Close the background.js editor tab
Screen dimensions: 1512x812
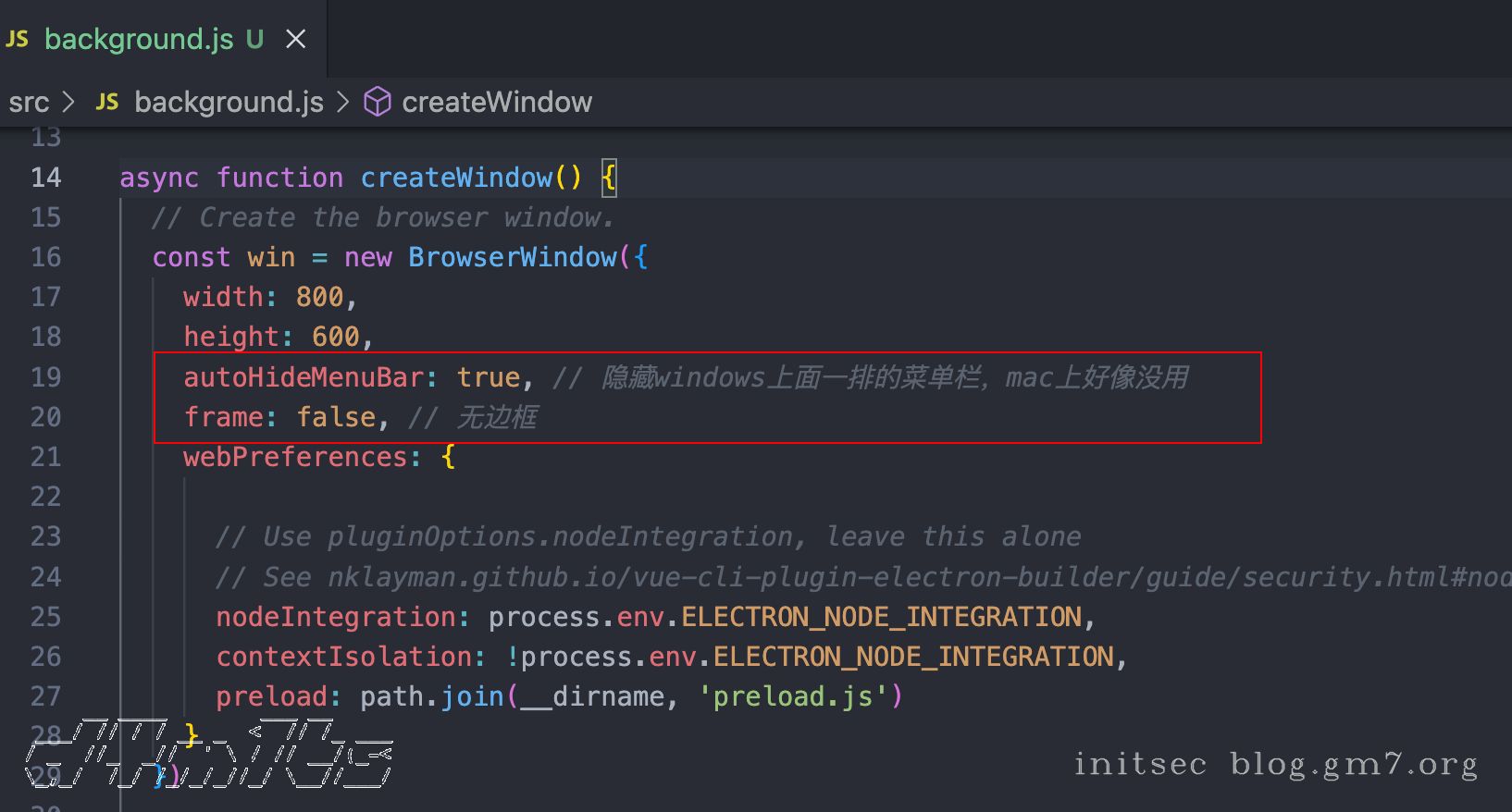pos(295,39)
